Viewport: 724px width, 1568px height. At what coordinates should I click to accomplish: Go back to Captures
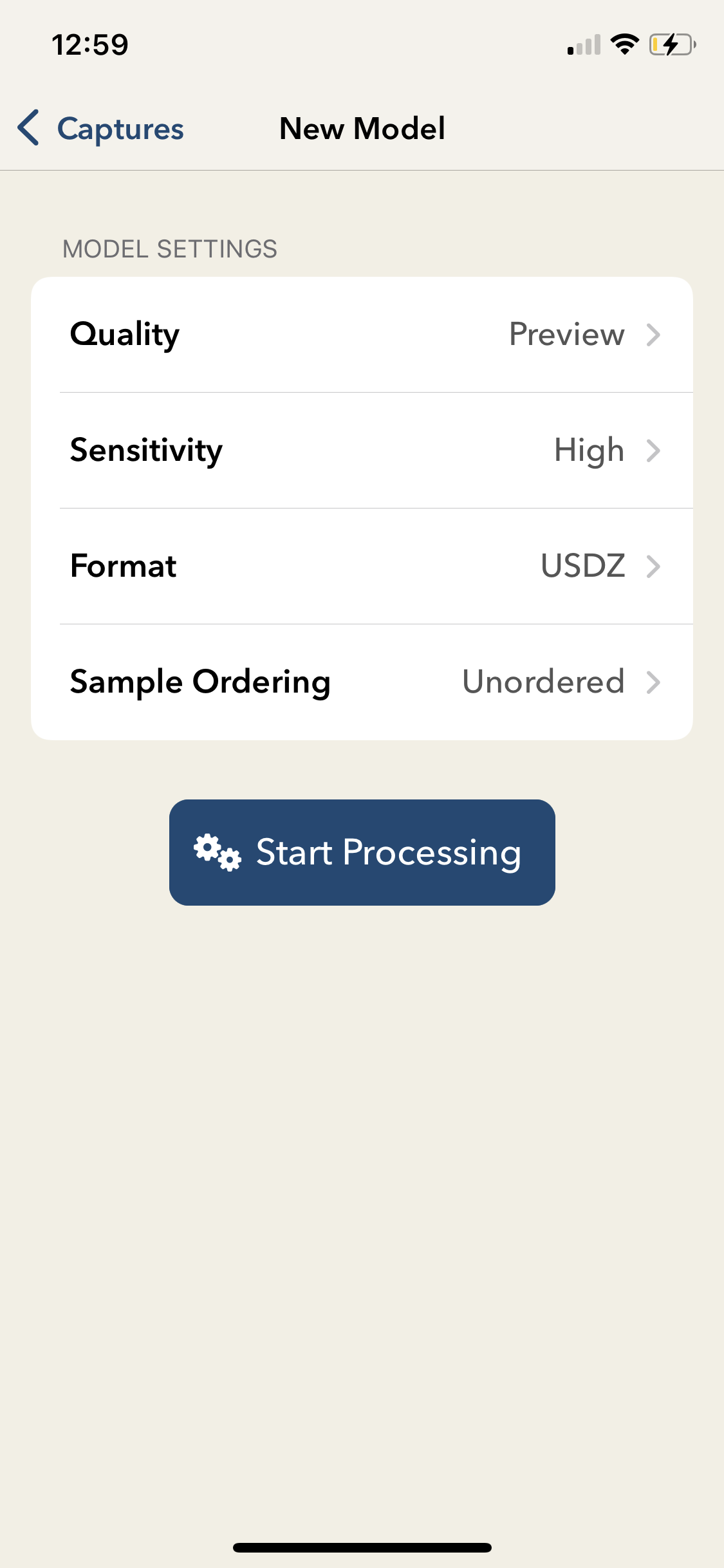pos(120,129)
